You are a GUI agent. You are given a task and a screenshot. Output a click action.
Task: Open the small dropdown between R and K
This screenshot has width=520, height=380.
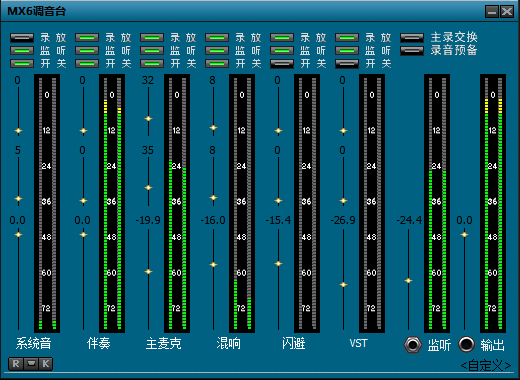click(x=31, y=364)
